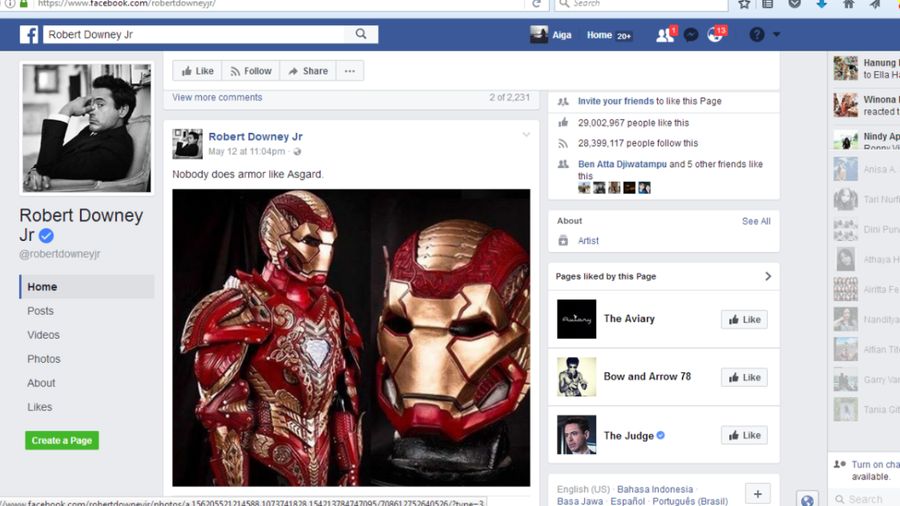
Task: Click Ben Atta Djiwatampu link
Action: (x=622, y=164)
